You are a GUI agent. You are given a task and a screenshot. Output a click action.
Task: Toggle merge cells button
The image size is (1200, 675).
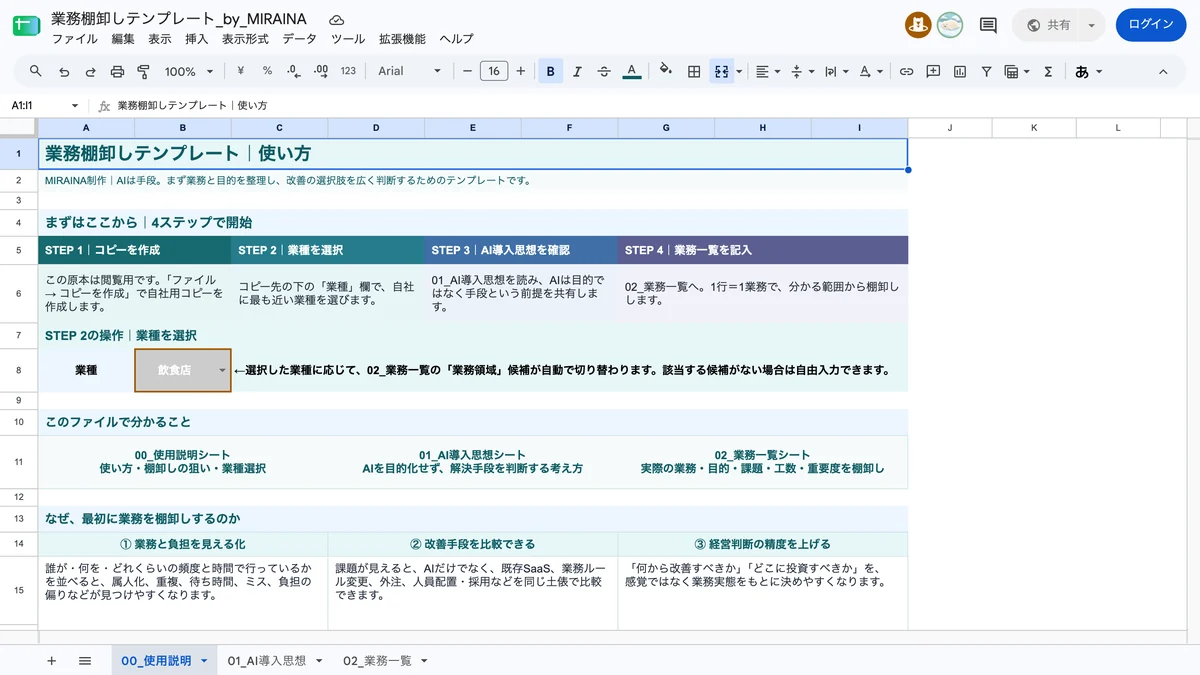tap(721, 71)
